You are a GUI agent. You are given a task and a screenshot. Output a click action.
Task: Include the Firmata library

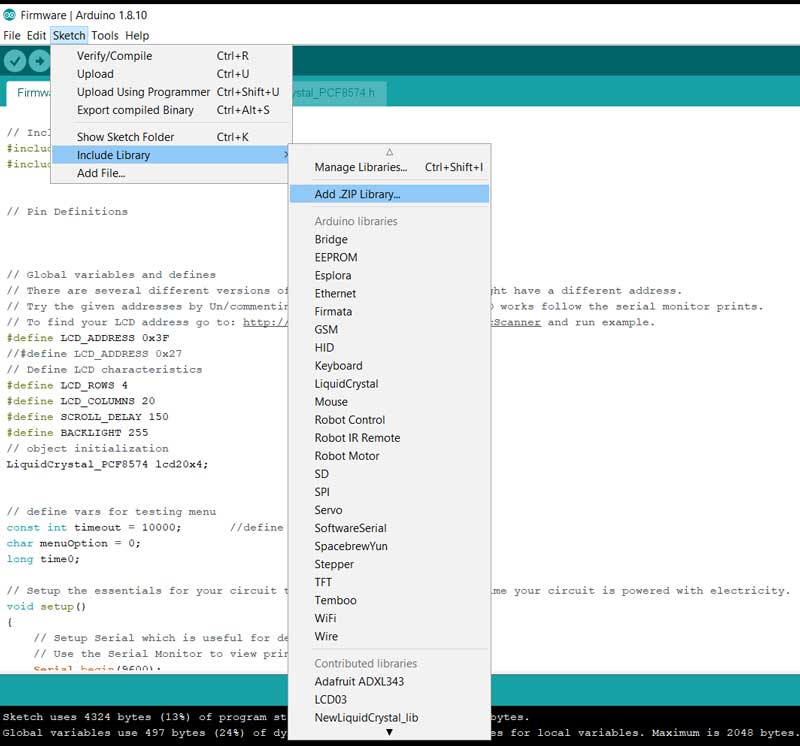[389, 311]
